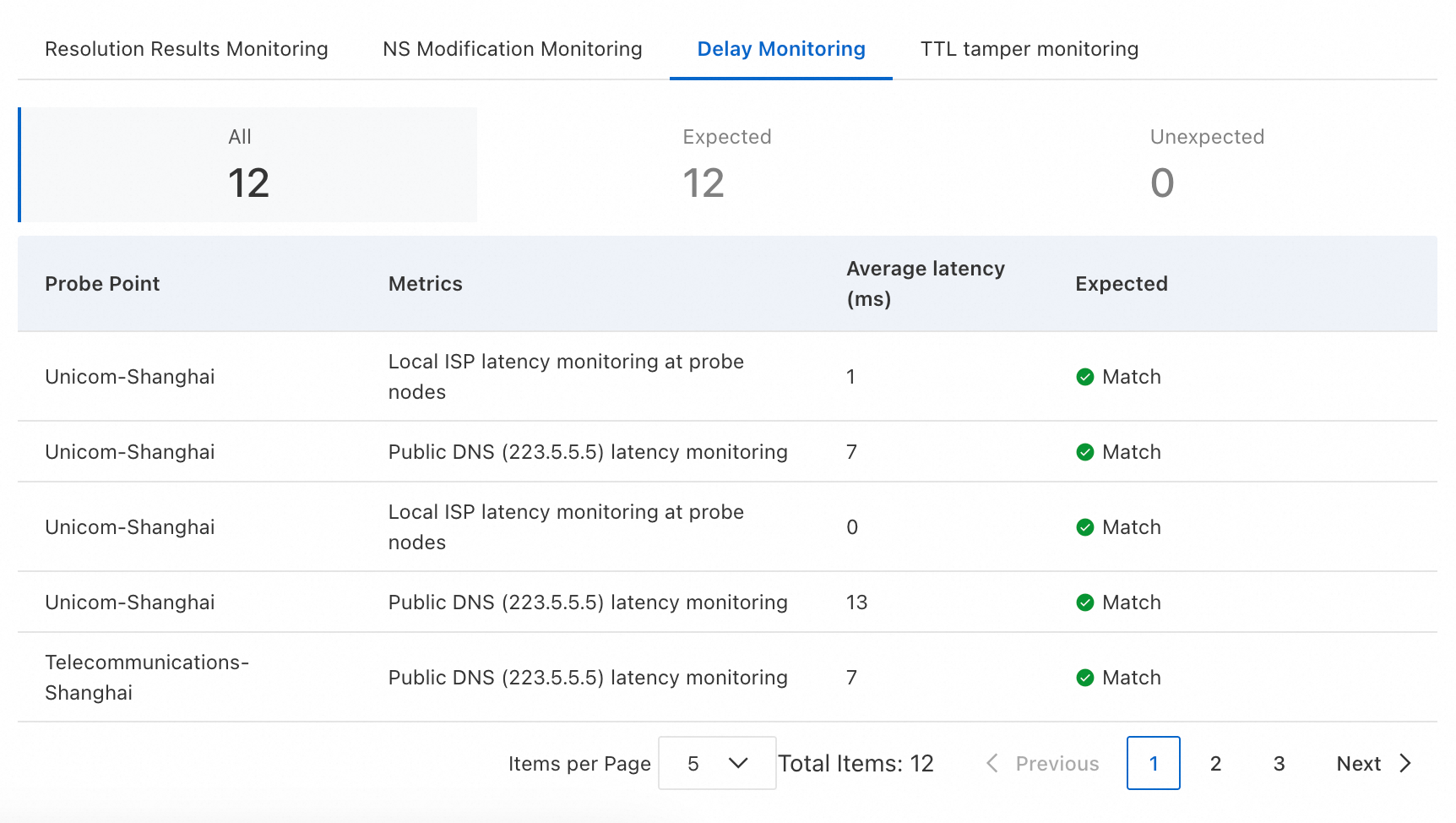Show only Expected results card
This screenshot has width=1456, height=823.
tap(726, 166)
